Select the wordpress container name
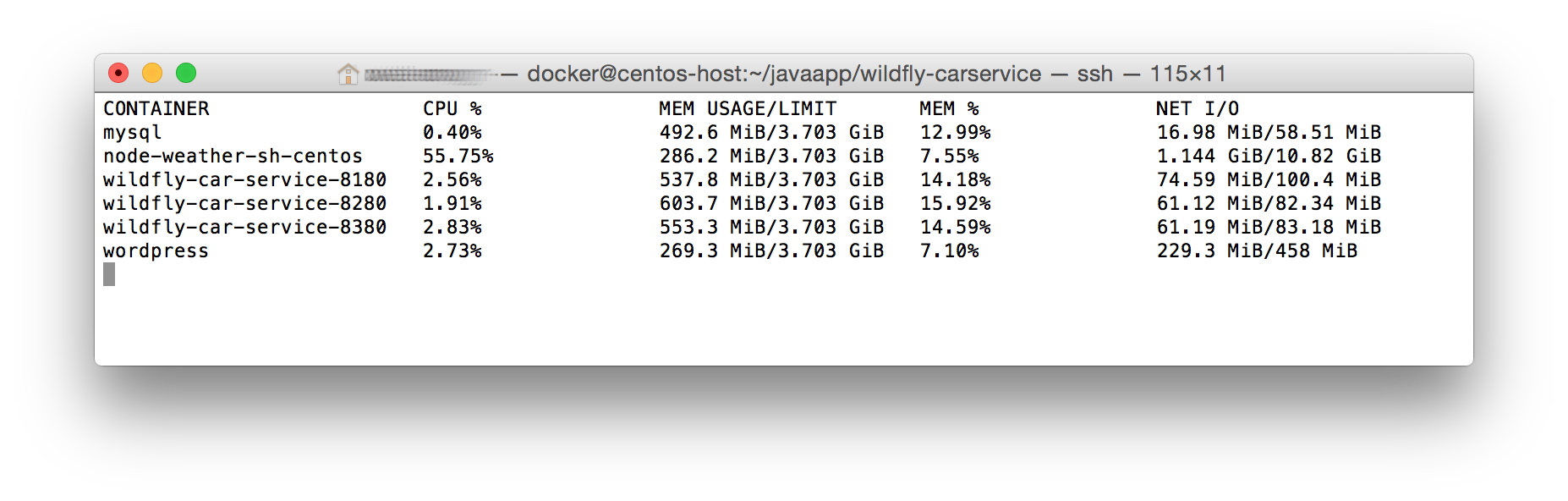This screenshot has height=501, width=1568. coord(156,251)
